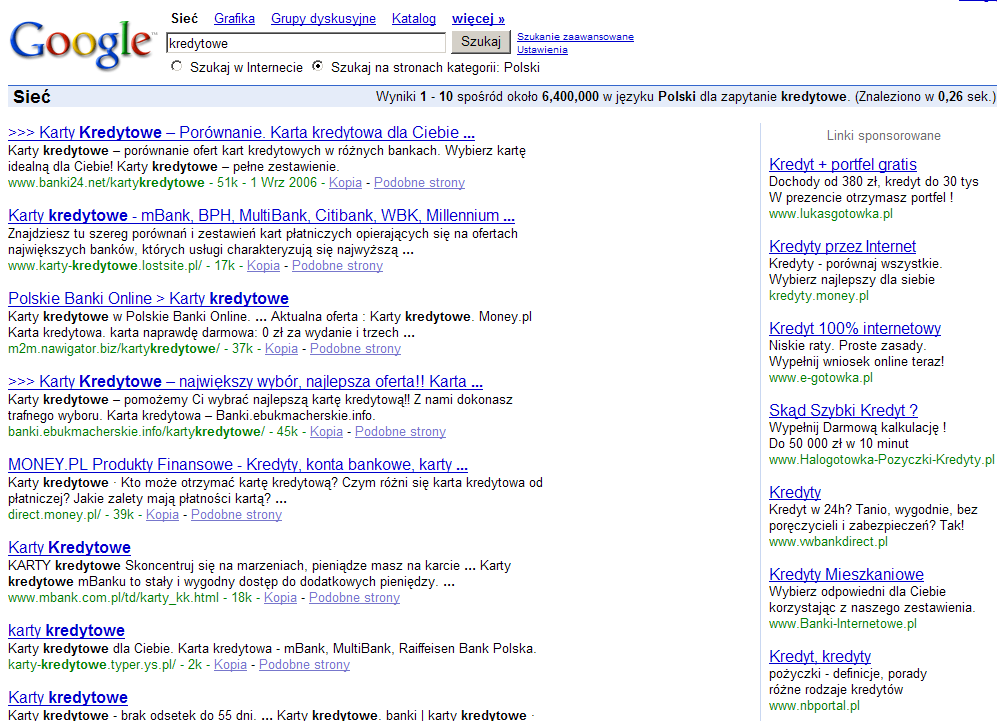The image size is (997, 721).
Task: Open Kopia link for banki.ebukmacherskie.info result
Action: 326,432
